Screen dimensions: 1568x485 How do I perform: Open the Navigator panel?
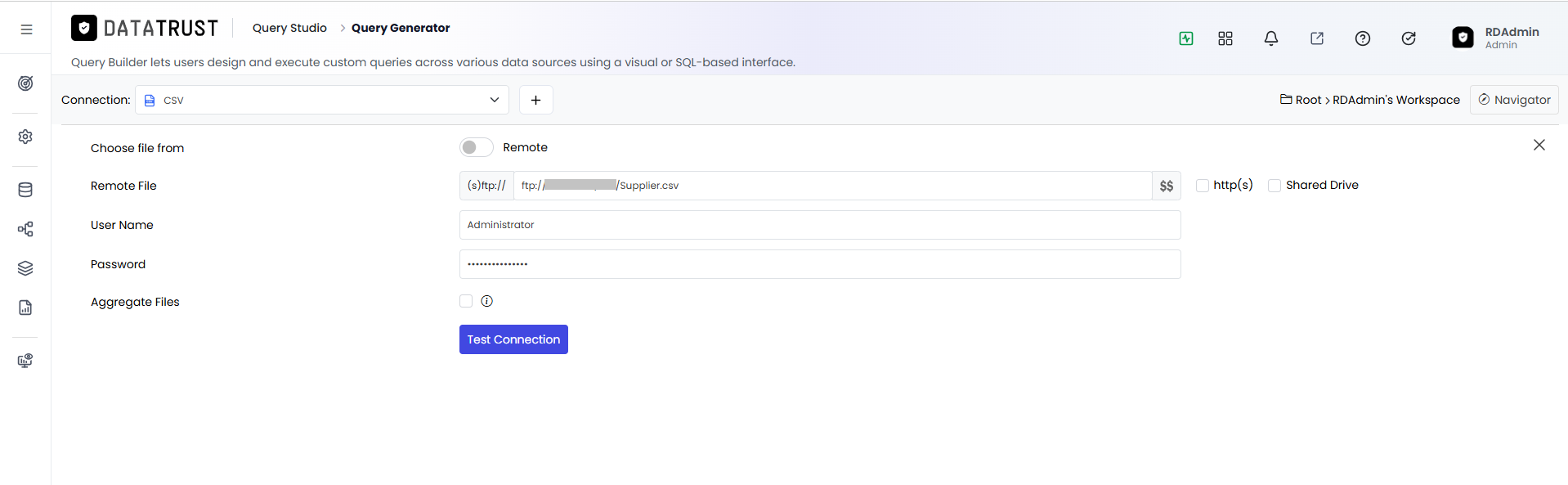coord(1514,100)
